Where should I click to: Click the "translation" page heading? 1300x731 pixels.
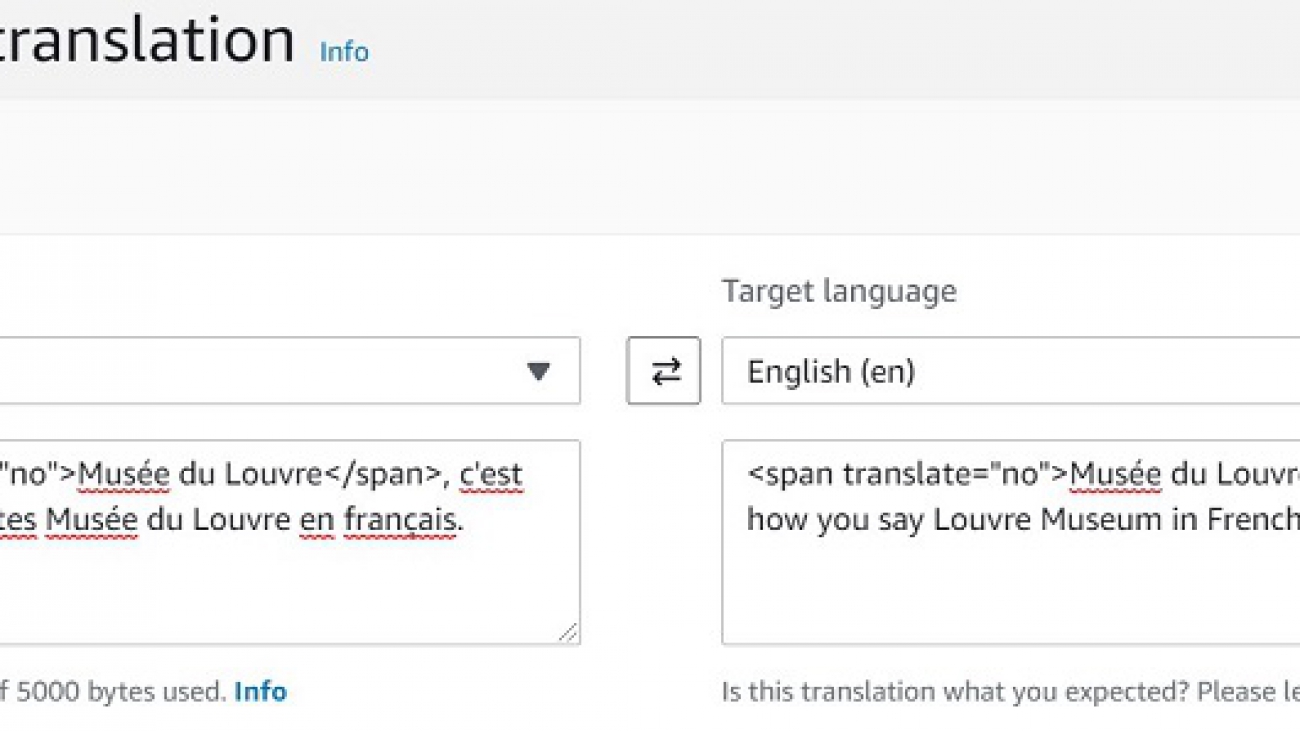pyautogui.click(x=148, y=40)
